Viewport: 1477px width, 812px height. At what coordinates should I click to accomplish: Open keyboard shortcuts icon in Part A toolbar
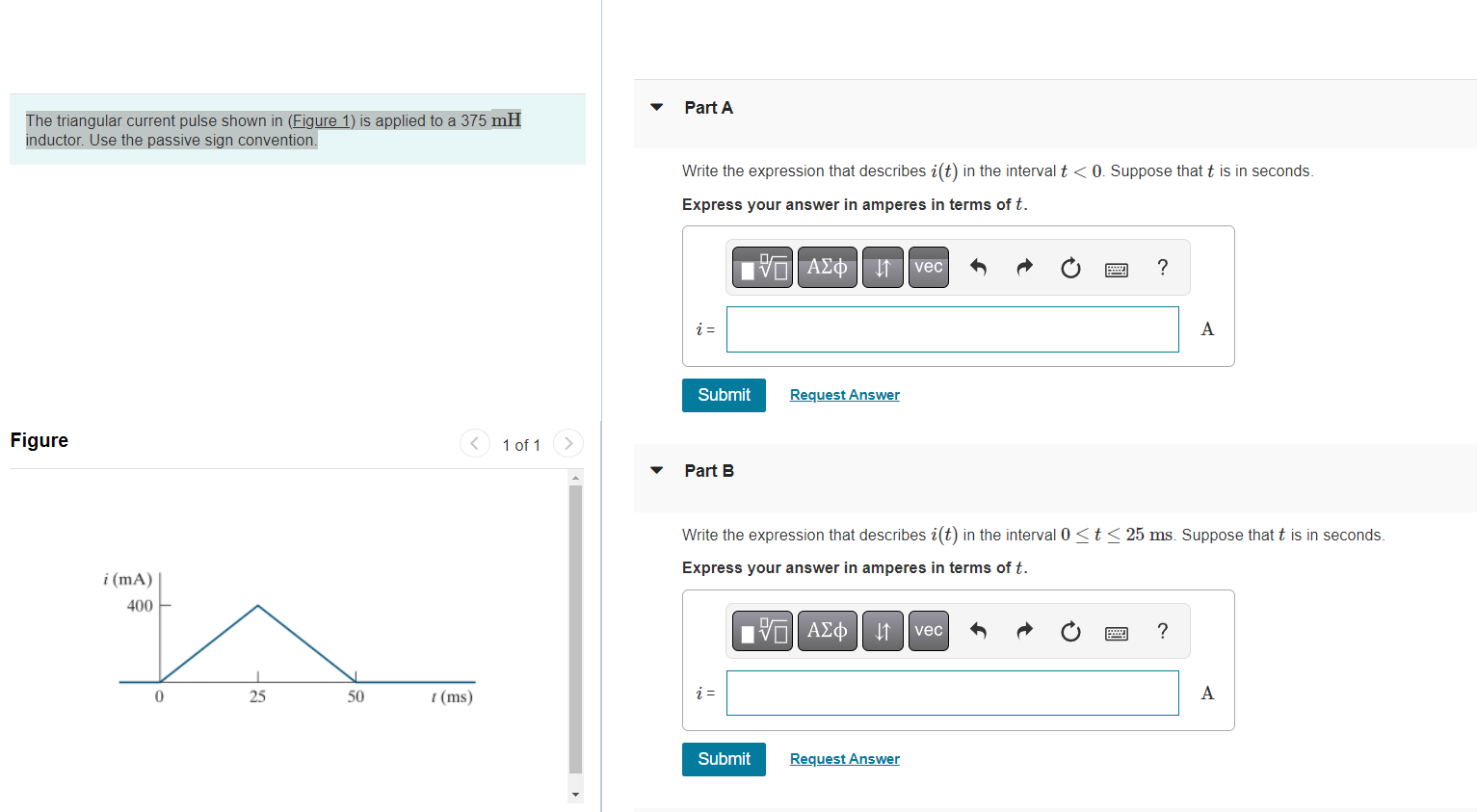(x=1116, y=269)
